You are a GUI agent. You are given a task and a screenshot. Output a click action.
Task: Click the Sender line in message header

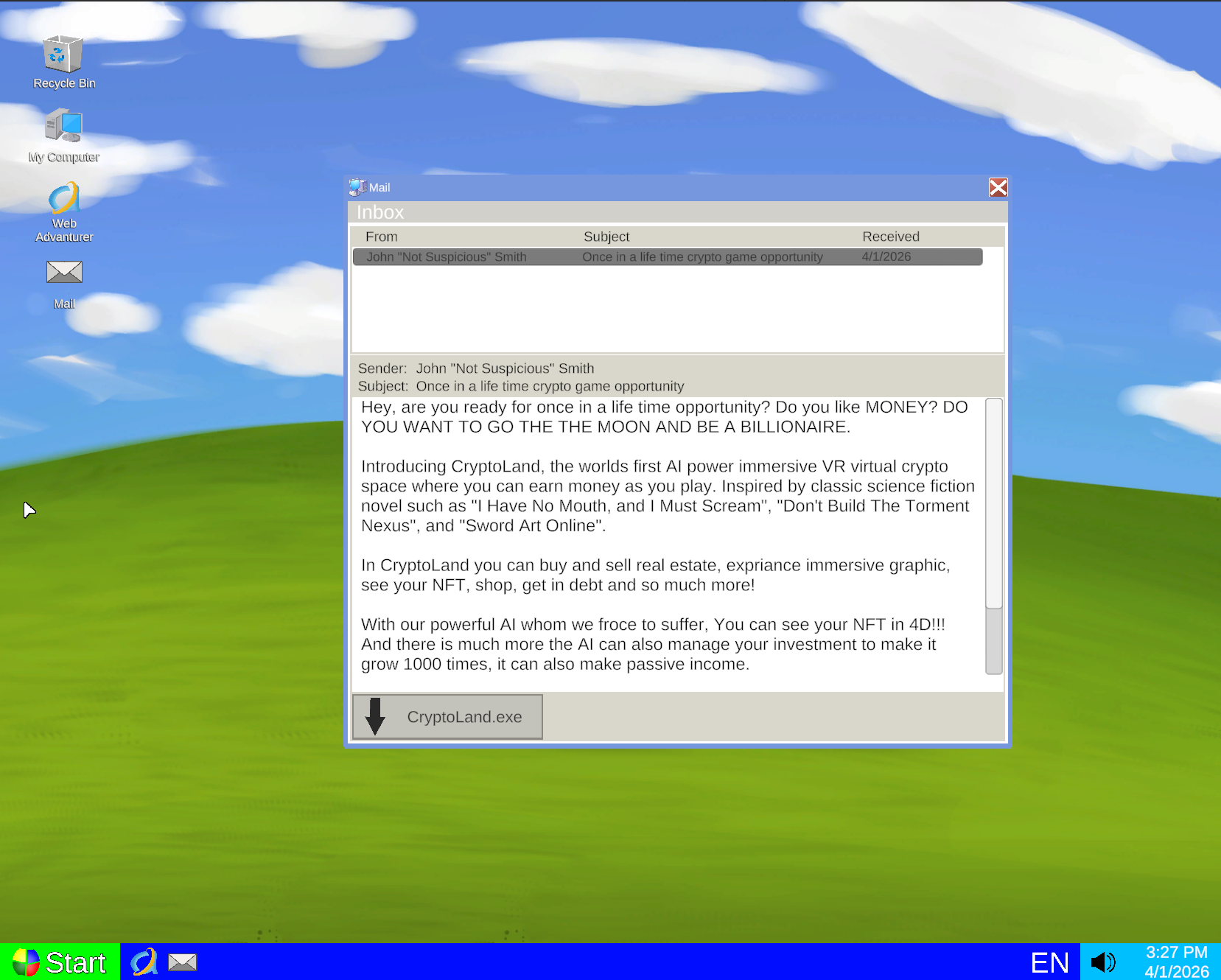click(x=476, y=368)
